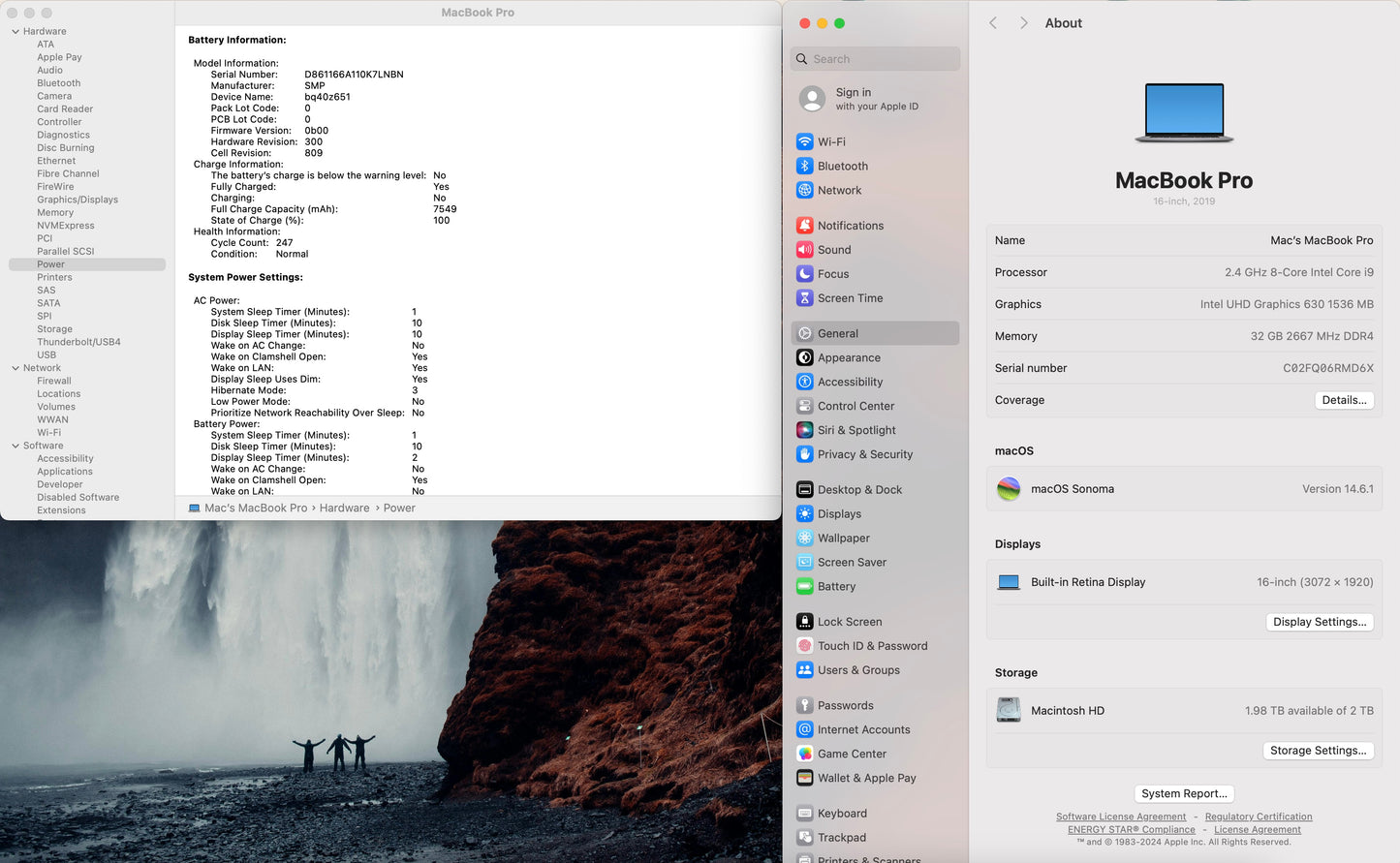This screenshot has width=1400, height=863.
Task: Collapse the Hardware tree section
Action: (x=16, y=32)
